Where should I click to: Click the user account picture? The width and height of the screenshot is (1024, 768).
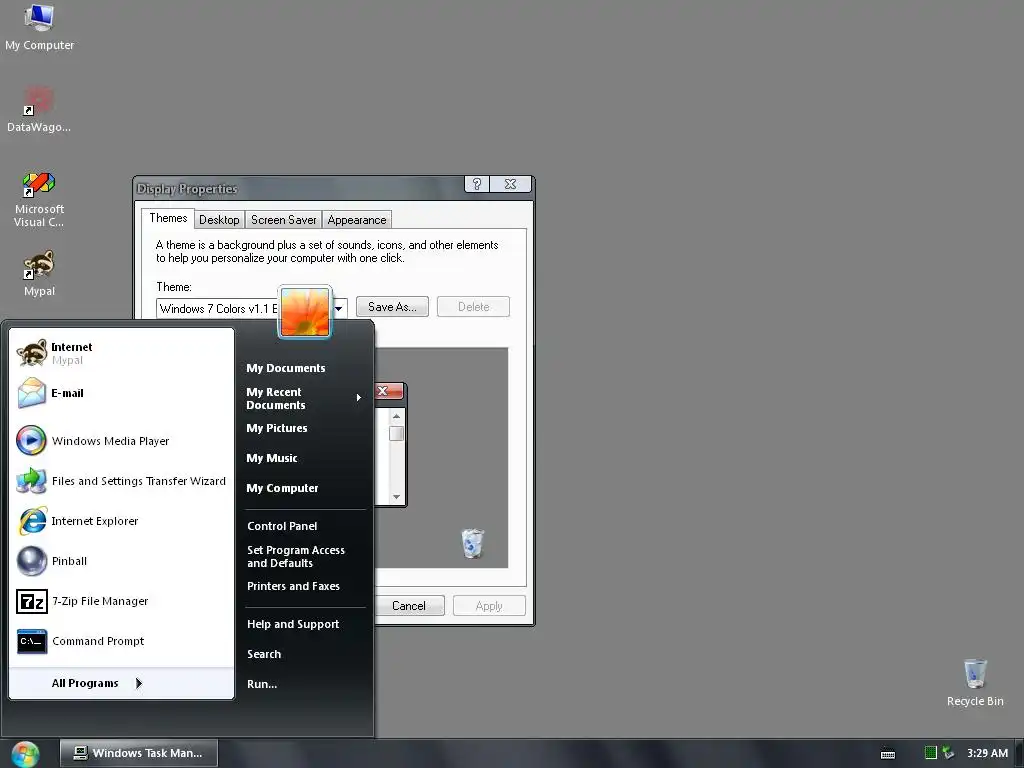[305, 312]
